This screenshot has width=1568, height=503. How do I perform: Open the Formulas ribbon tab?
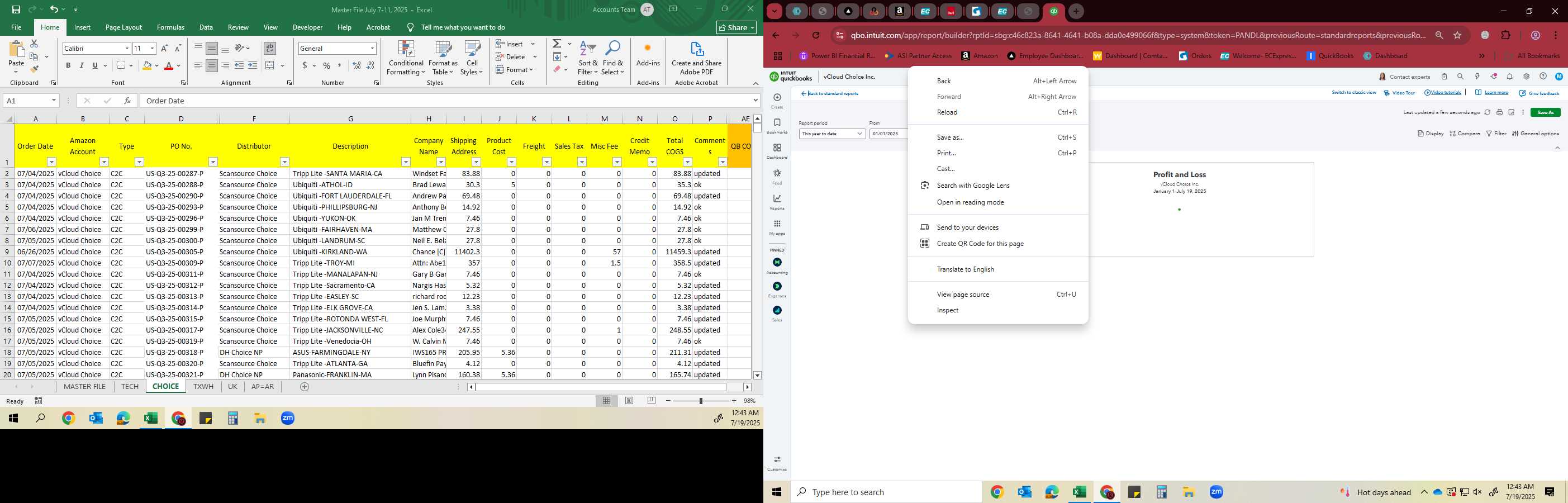click(x=170, y=27)
